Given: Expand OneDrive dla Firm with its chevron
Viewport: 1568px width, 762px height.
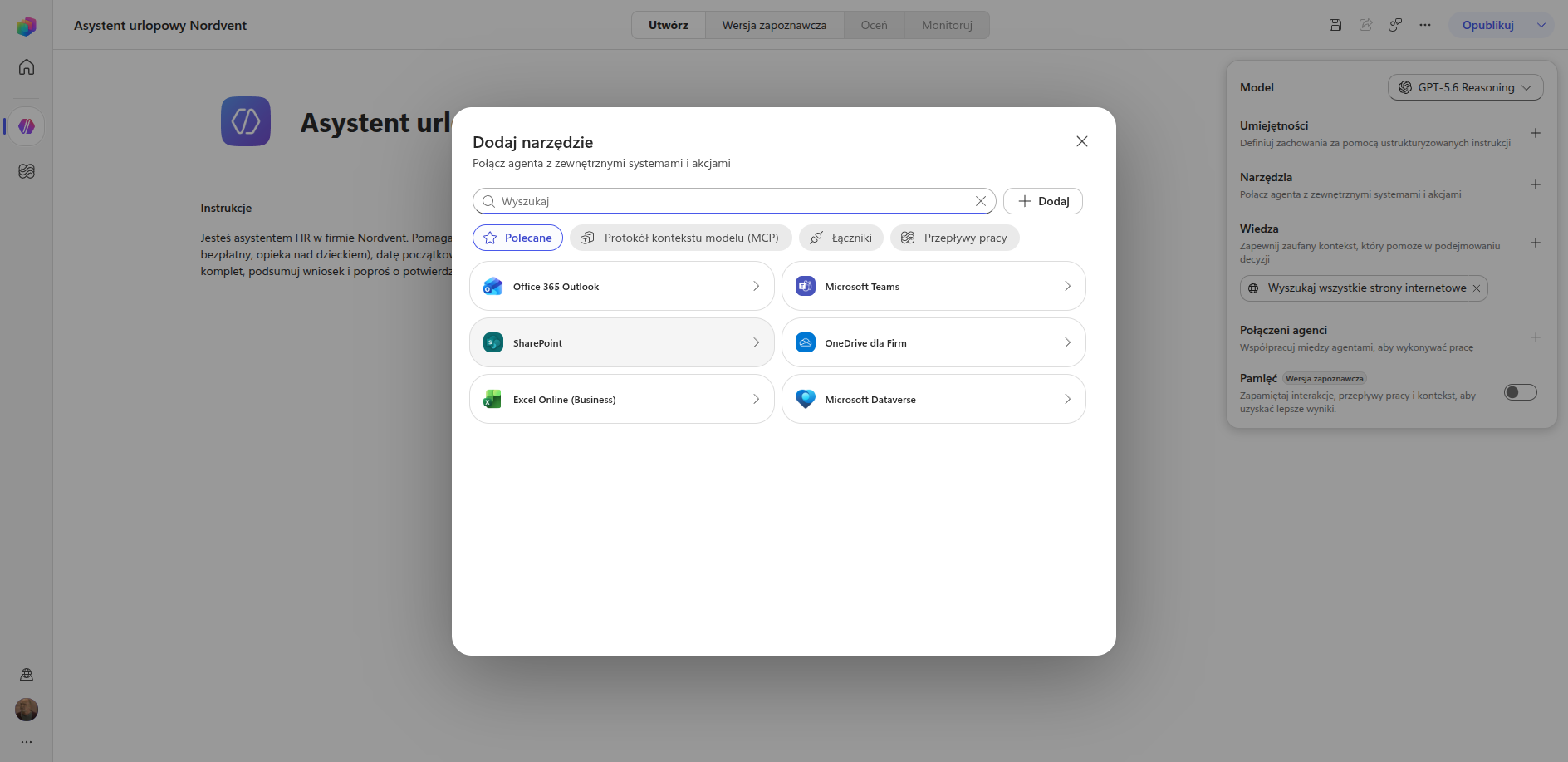Looking at the screenshot, I should [1068, 342].
